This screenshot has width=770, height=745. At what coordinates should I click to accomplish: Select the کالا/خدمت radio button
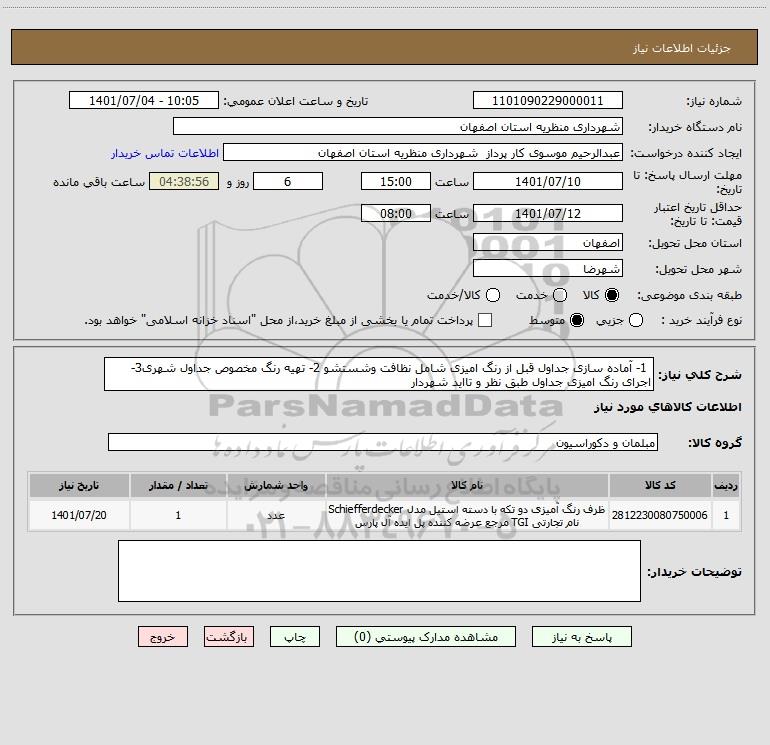[493, 295]
